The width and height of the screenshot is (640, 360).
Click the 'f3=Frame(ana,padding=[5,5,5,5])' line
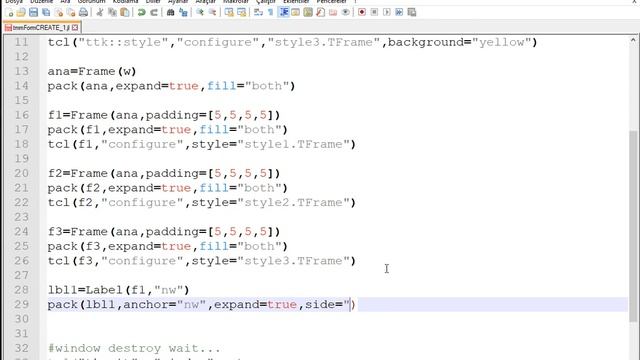[164, 232]
